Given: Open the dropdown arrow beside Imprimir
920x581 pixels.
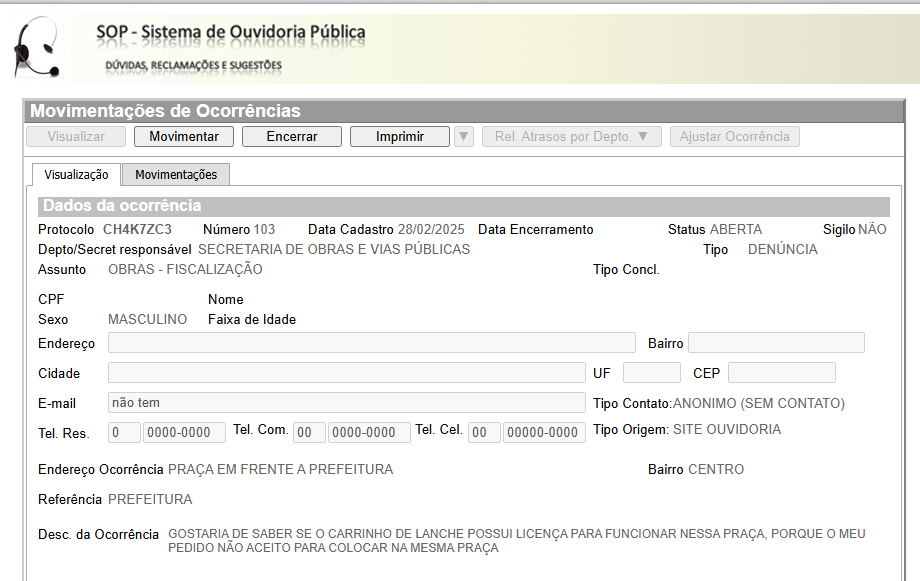Looking at the screenshot, I should tap(463, 137).
